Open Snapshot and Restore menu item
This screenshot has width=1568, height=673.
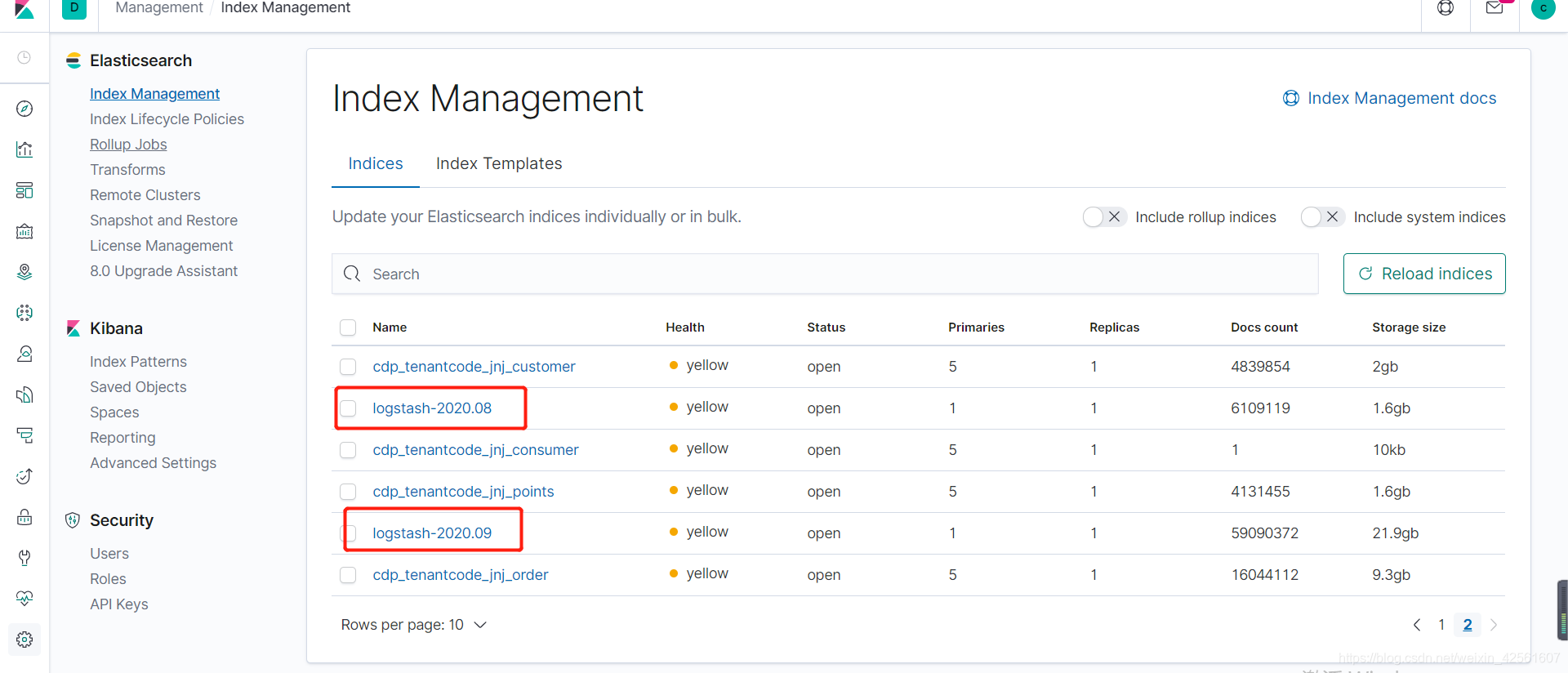coord(164,221)
